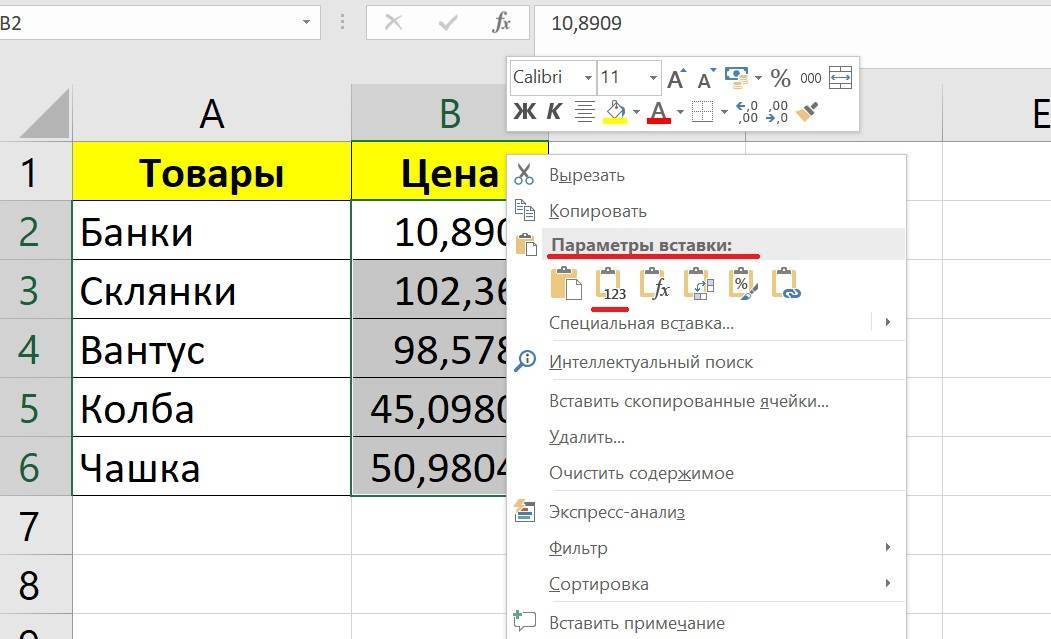Open fill color dropdown arrow
The height and width of the screenshot is (639, 1051).
click(636, 111)
